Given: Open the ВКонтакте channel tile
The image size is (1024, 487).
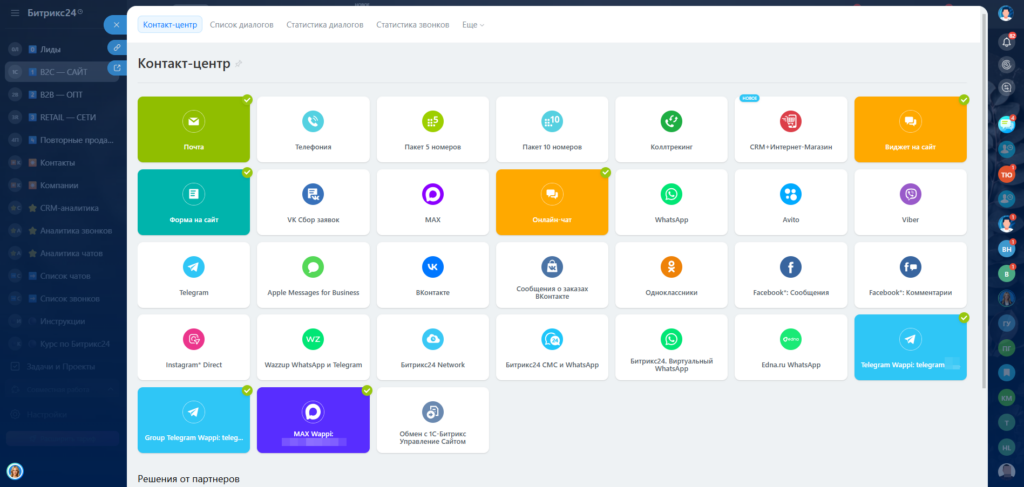Looking at the screenshot, I should click(432, 275).
